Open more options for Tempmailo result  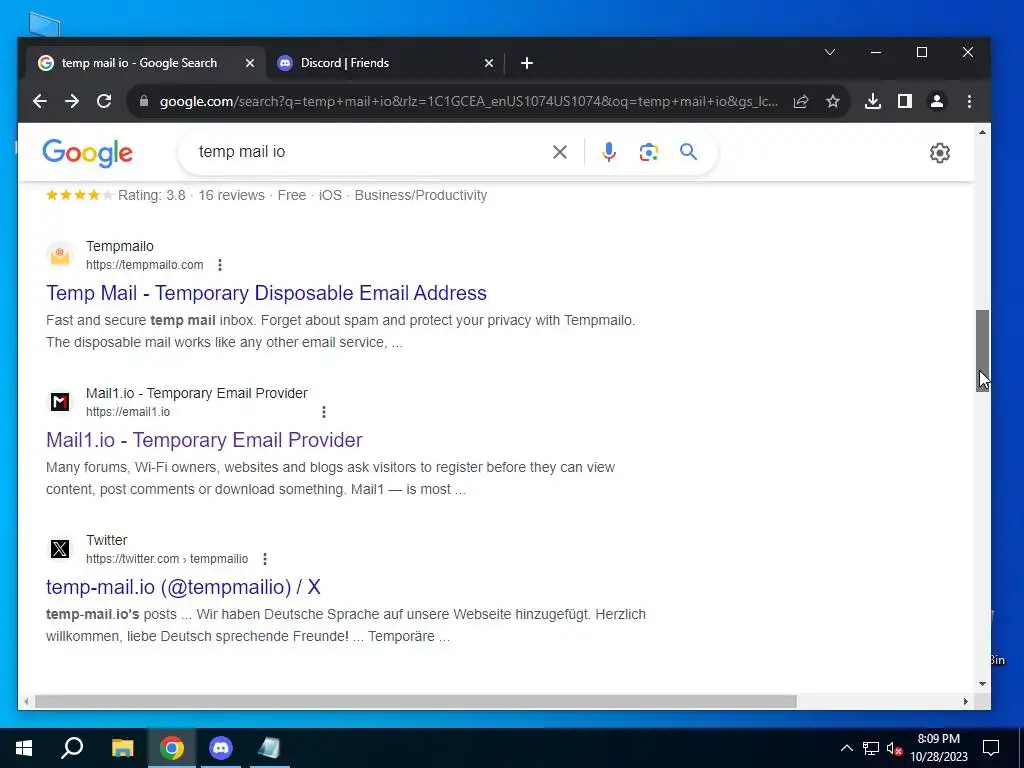pyautogui.click(x=220, y=264)
